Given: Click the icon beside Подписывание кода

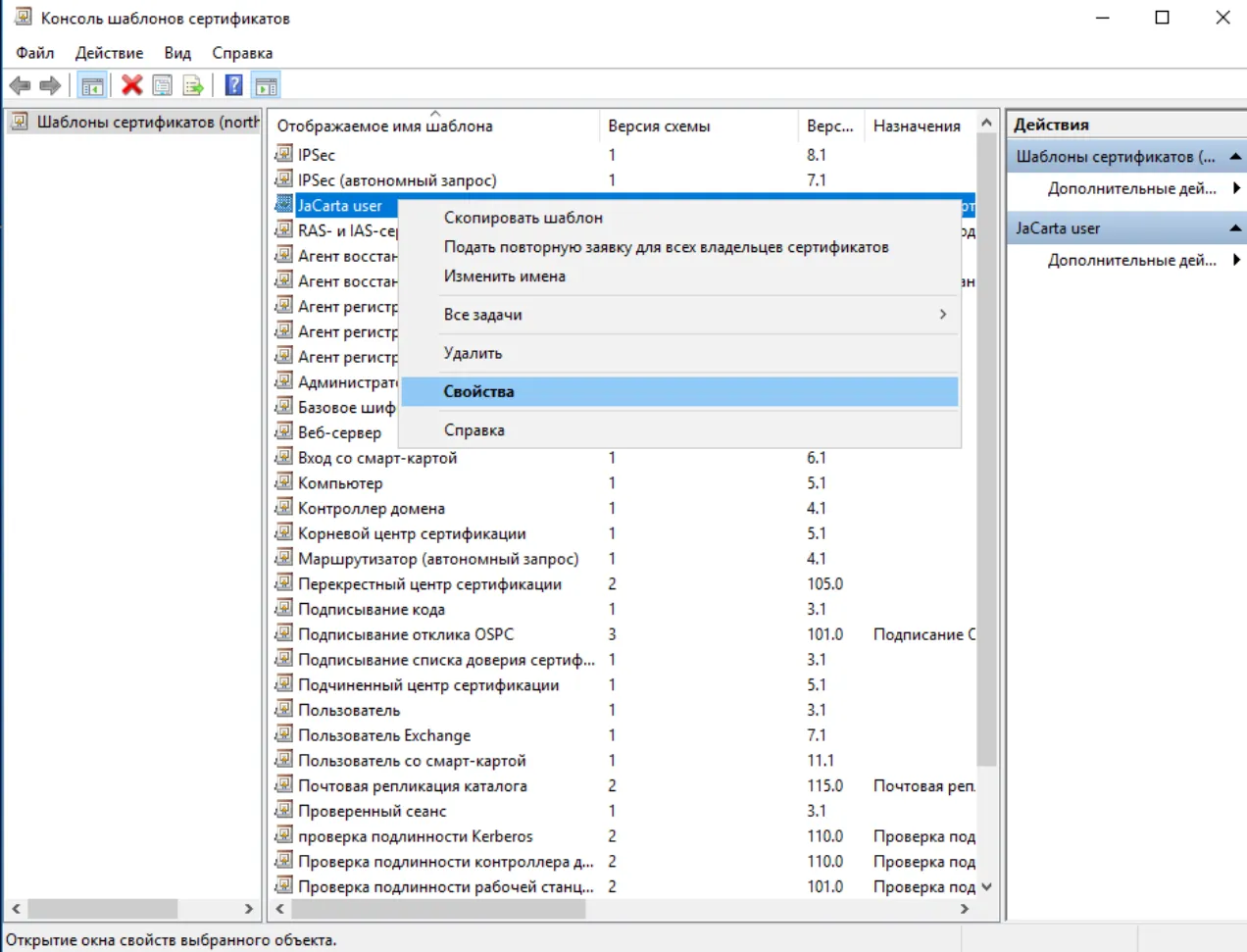Looking at the screenshot, I should pos(284,609).
